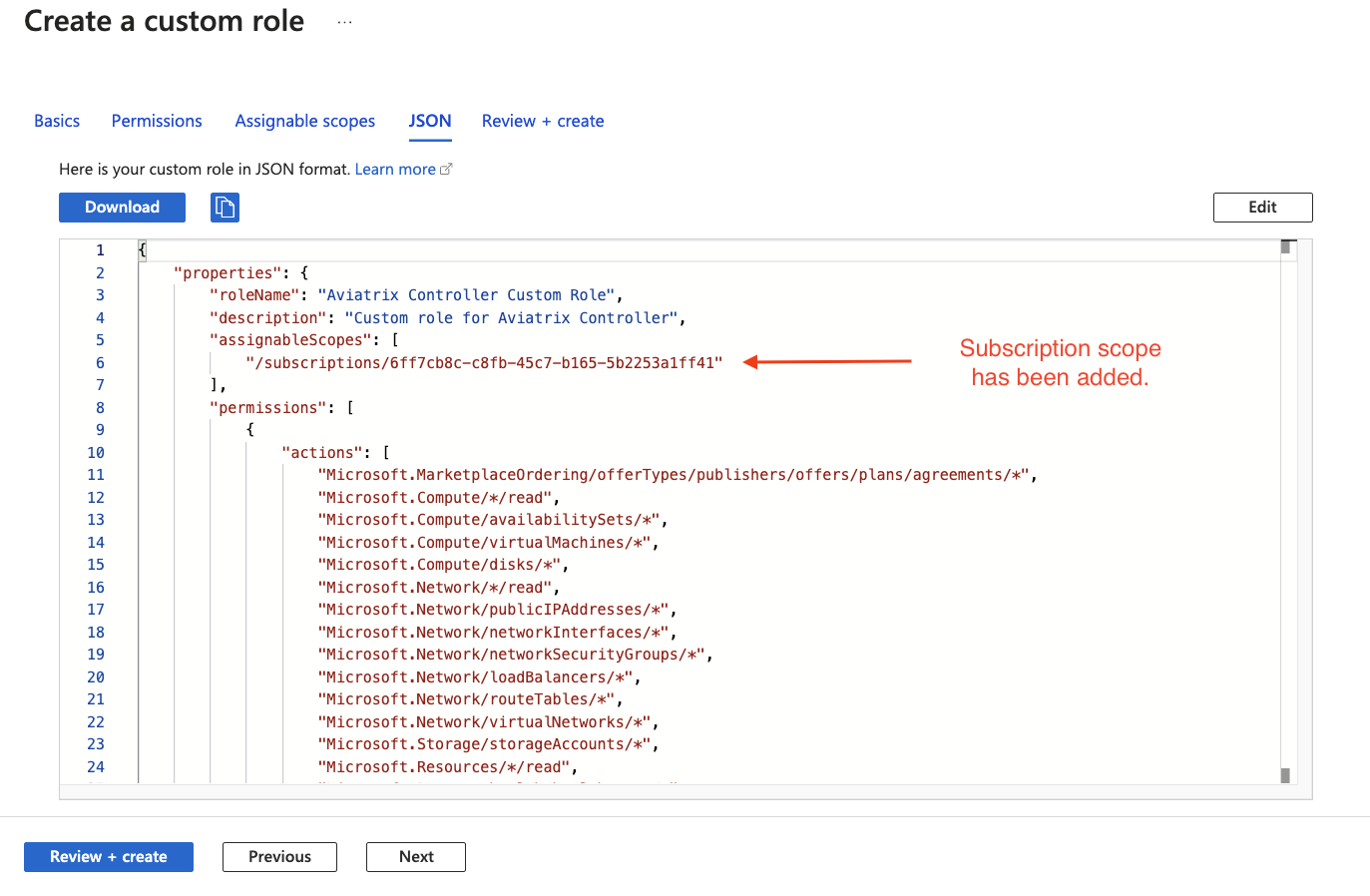This screenshot has height=896, width=1370.
Task: Open the Permissions tab
Action: 157,121
